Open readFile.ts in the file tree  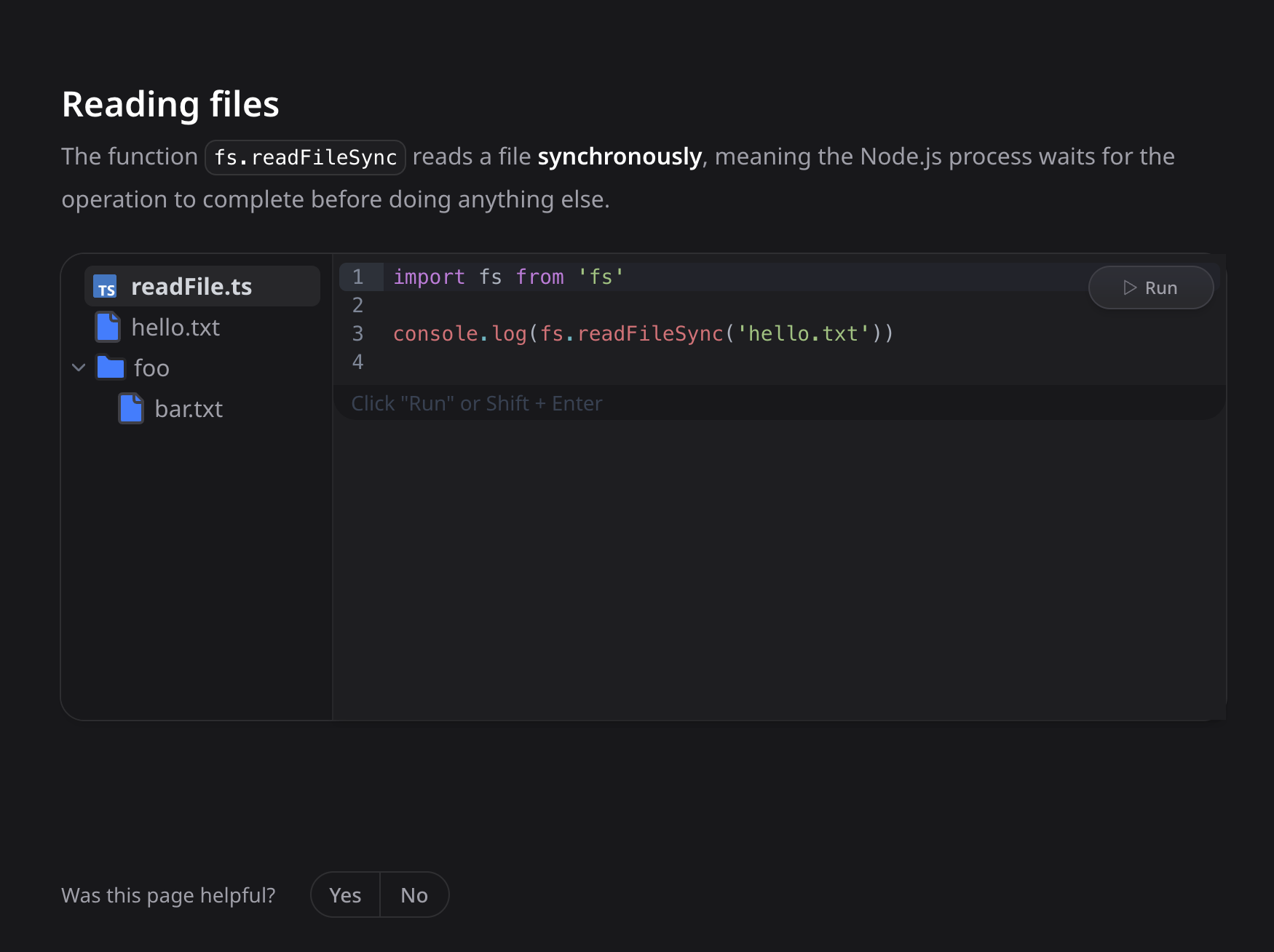(202, 286)
